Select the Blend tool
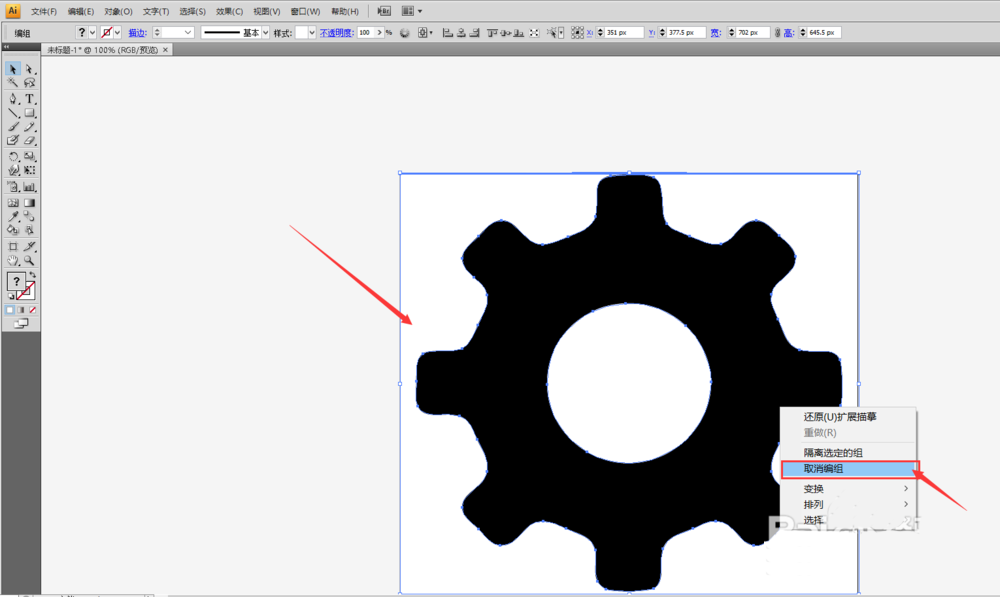 pos(29,216)
